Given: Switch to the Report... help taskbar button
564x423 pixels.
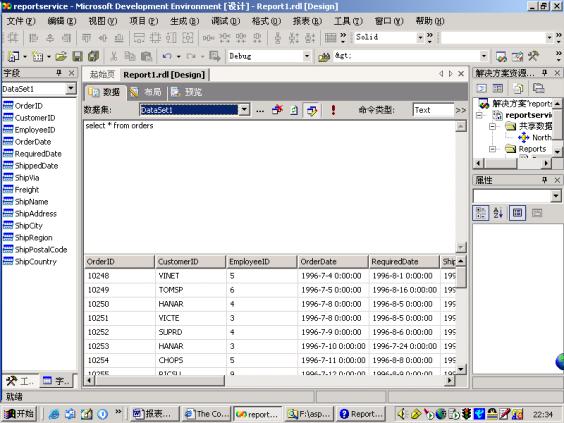Looking at the screenshot, I should [x=362, y=414].
